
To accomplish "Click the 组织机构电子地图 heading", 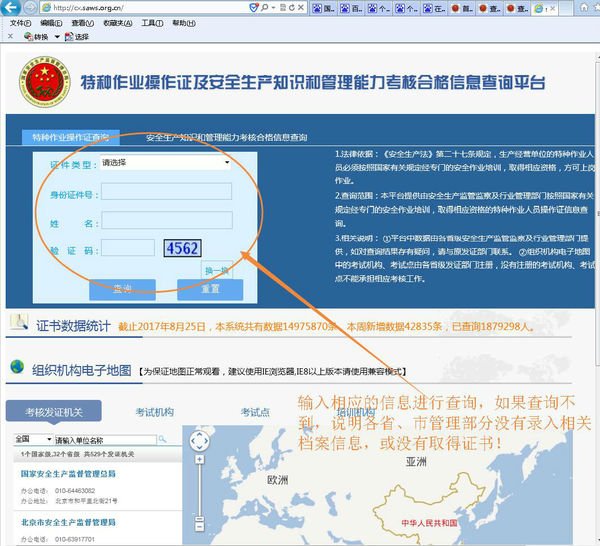I will click(82, 370).
